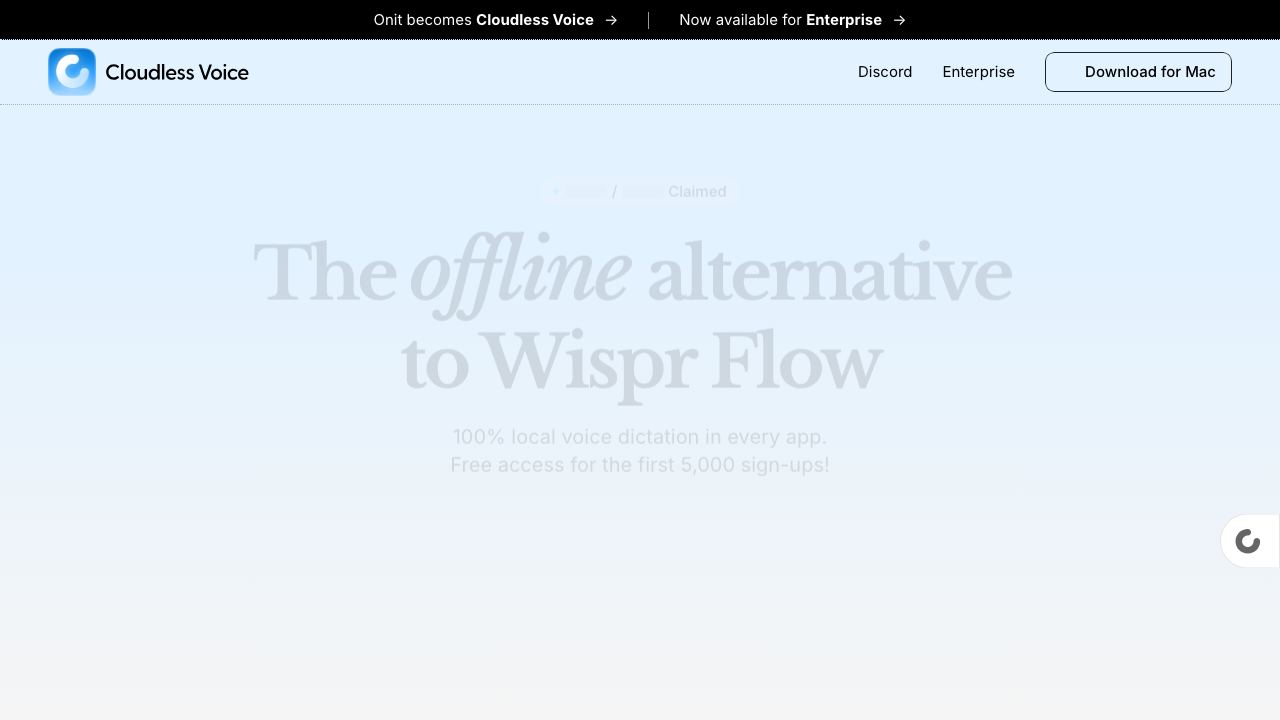
Task: Click the Download for Mac button
Action: [1138, 72]
